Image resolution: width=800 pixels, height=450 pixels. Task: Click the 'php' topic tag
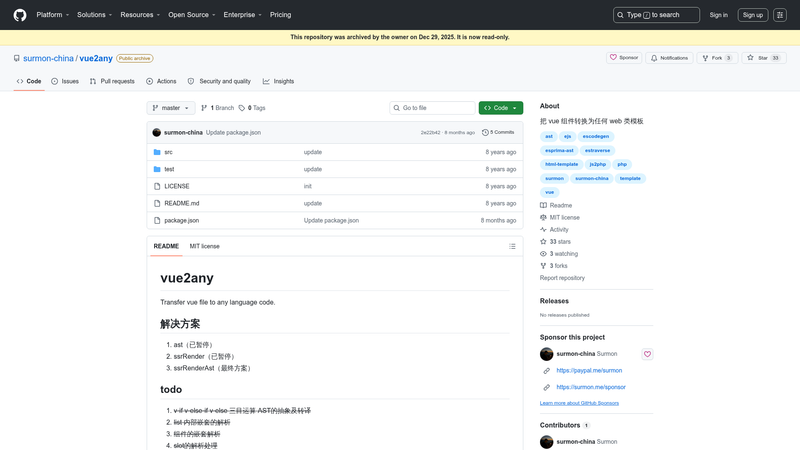point(622,164)
